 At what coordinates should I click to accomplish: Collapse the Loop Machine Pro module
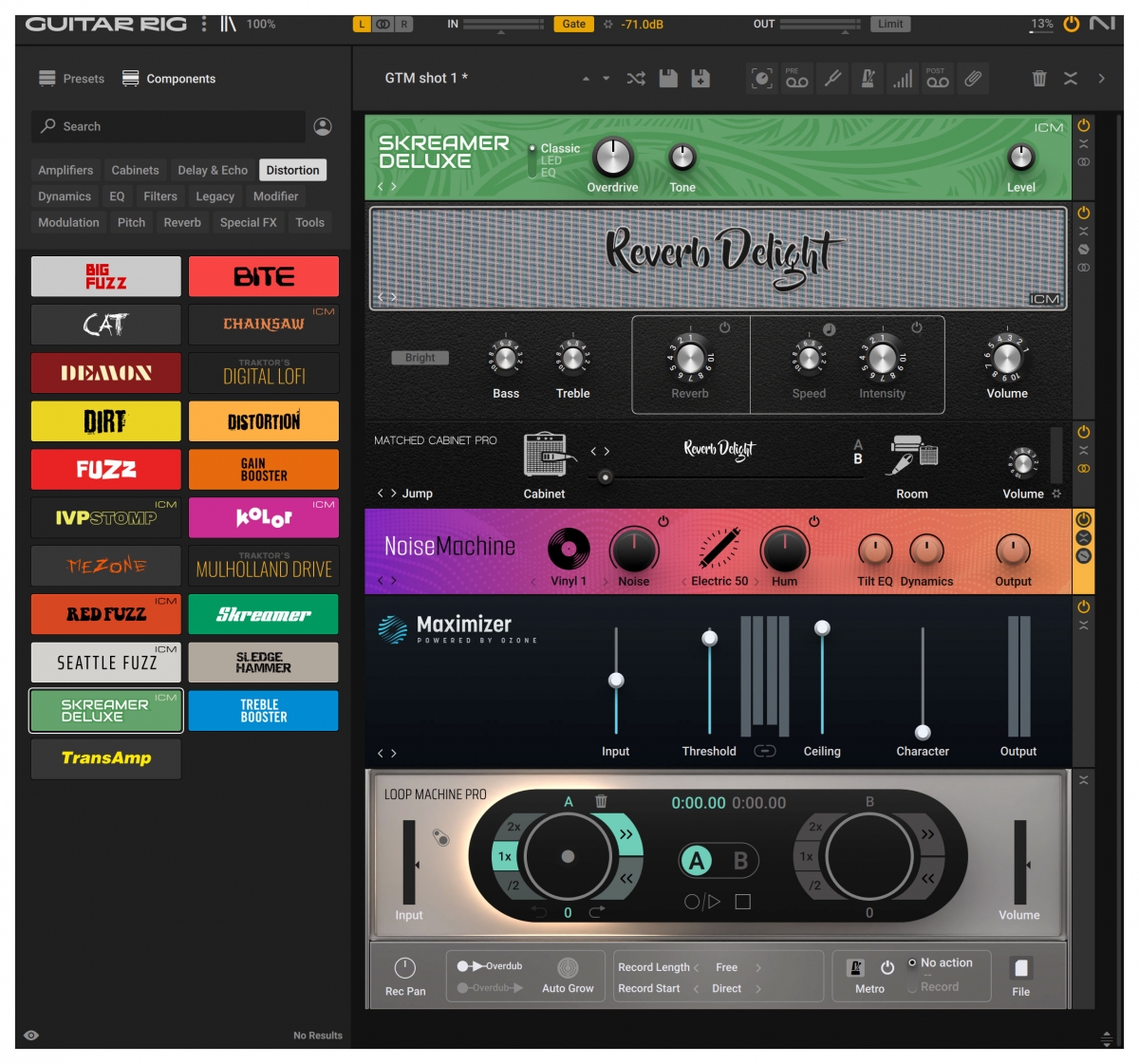(x=1083, y=779)
